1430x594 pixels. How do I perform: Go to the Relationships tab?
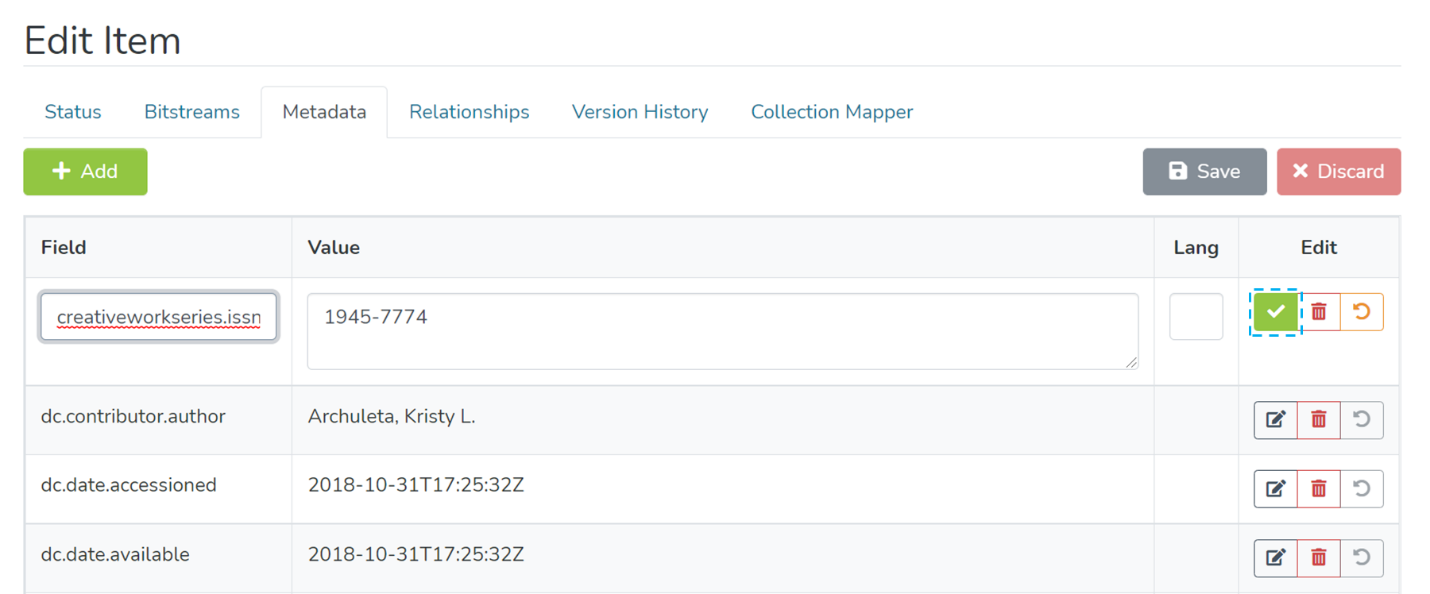(469, 112)
